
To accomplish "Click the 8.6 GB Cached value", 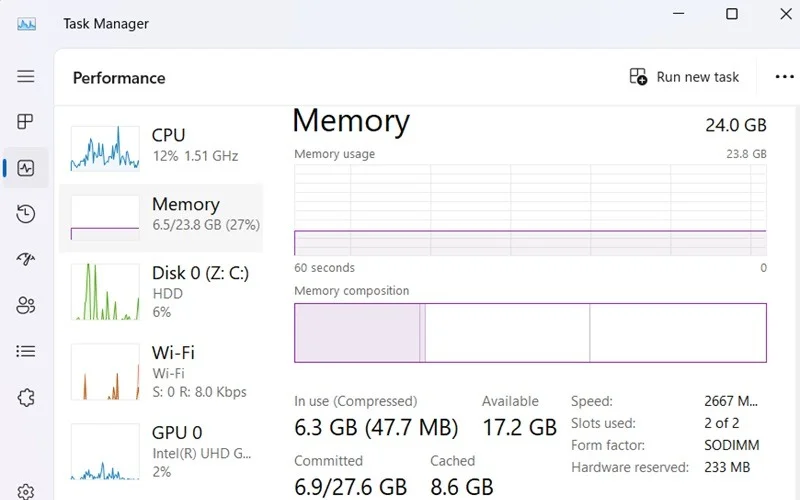I will (x=462, y=487).
